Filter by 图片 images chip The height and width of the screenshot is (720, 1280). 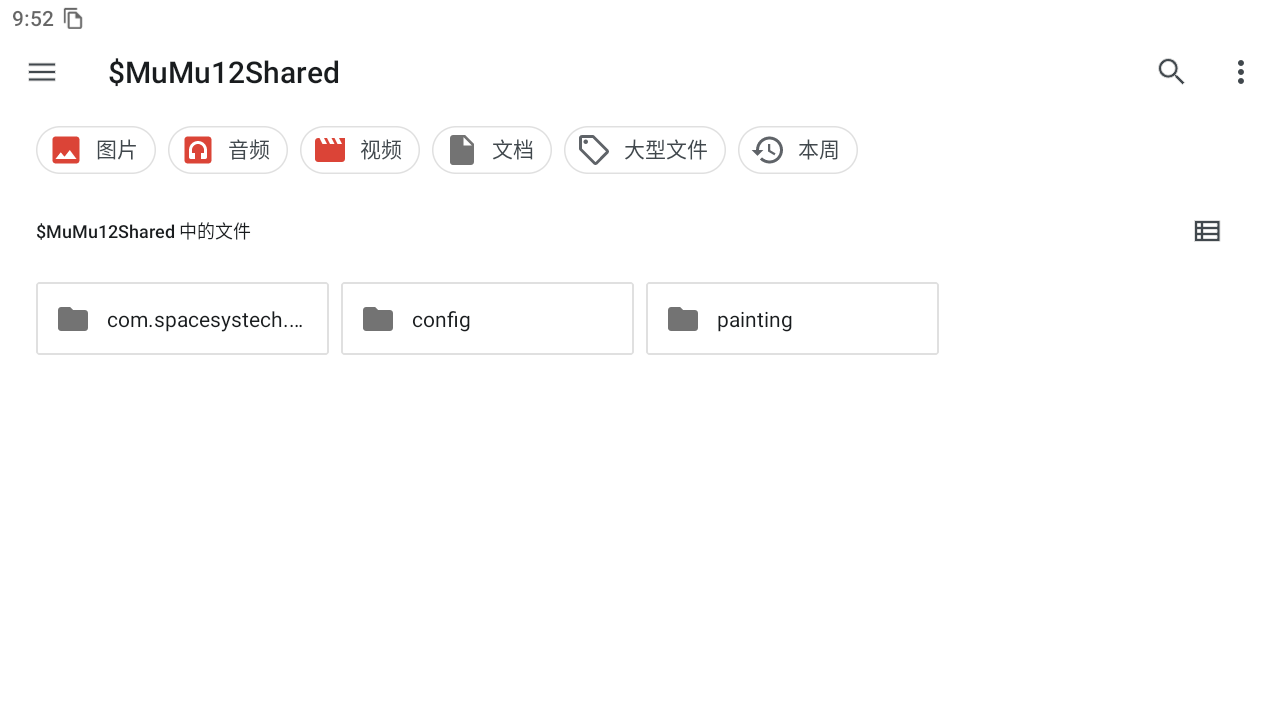click(x=96, y=150)
